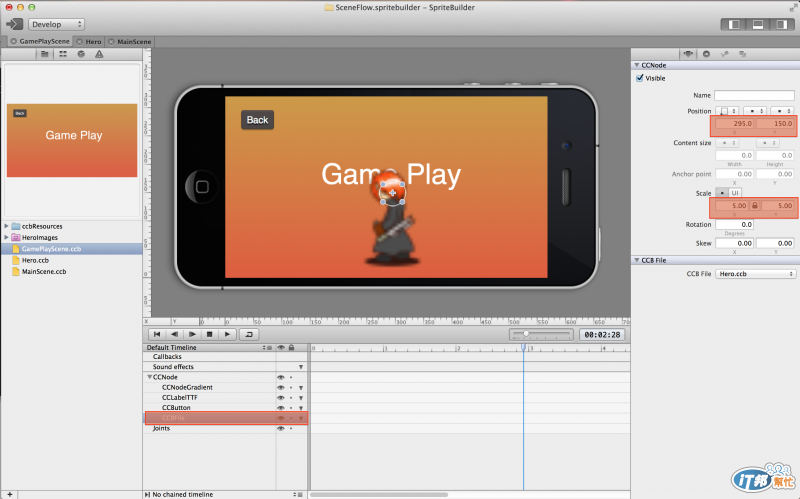Click the Rotation degrees field
The width and height of the screenshot is (800, 499).
pos(734,224)
